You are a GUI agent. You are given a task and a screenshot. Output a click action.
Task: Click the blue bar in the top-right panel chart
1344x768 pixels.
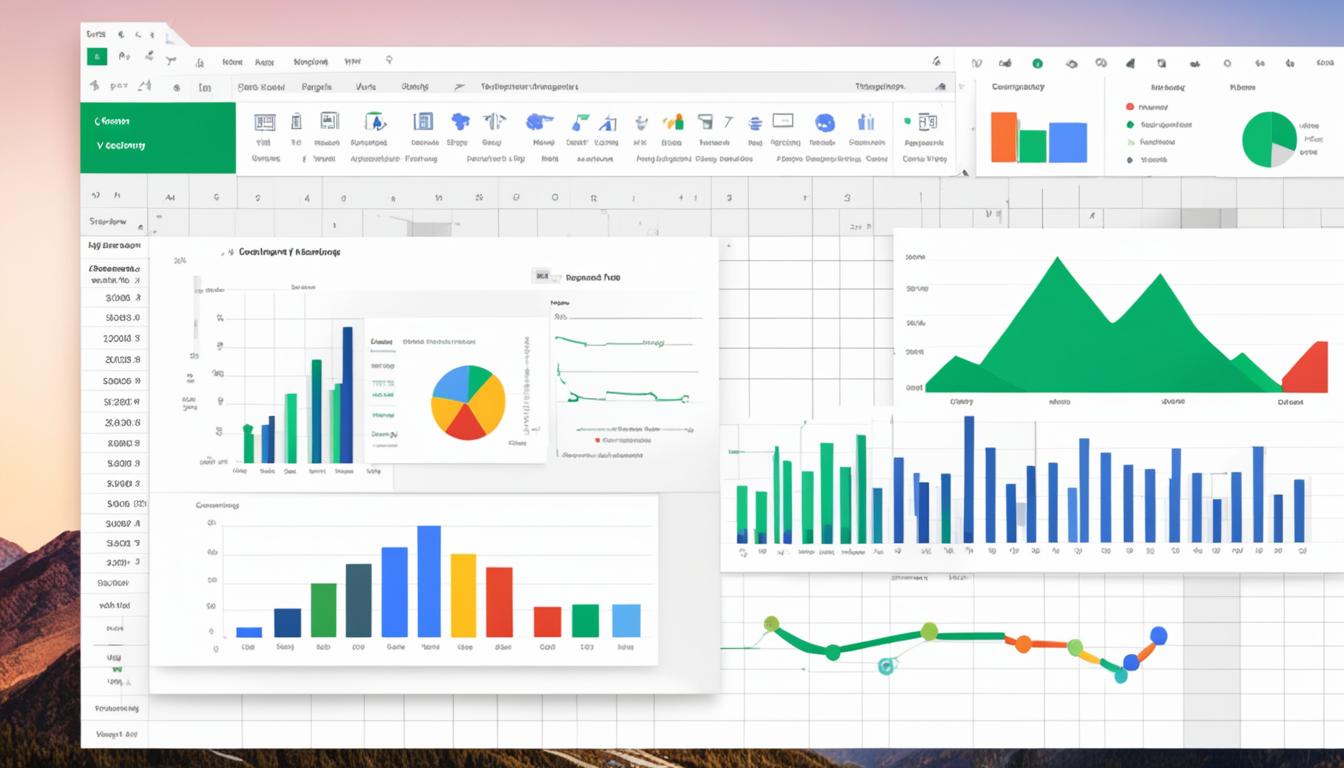[x=1068, y=143]
